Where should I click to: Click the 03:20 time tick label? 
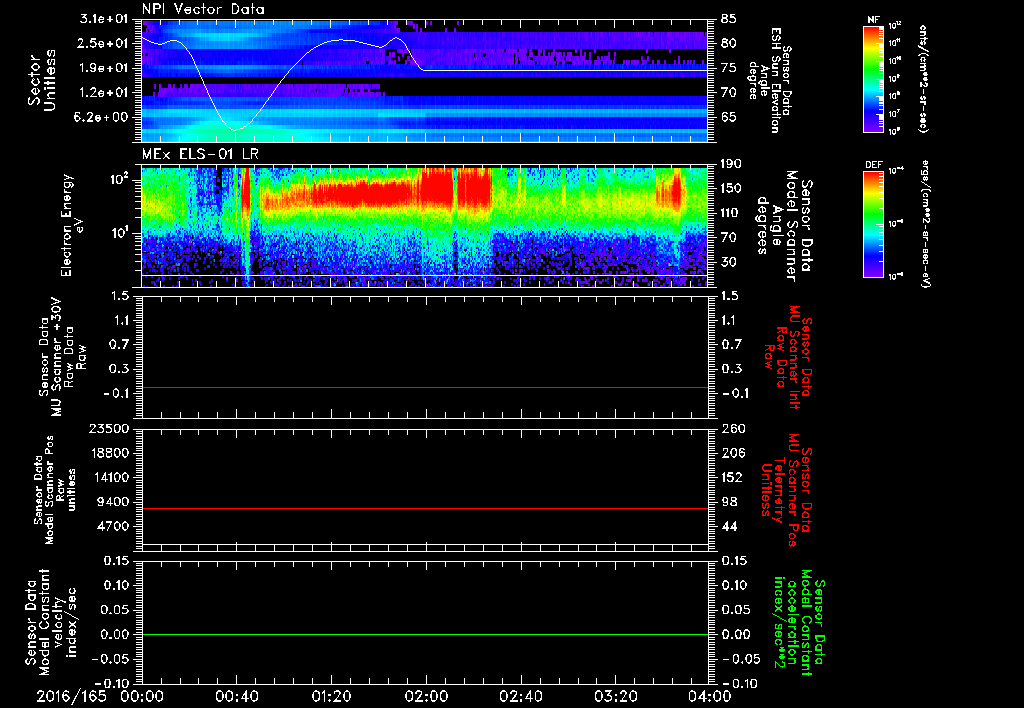pyautogui.click(x=615, y=697)
